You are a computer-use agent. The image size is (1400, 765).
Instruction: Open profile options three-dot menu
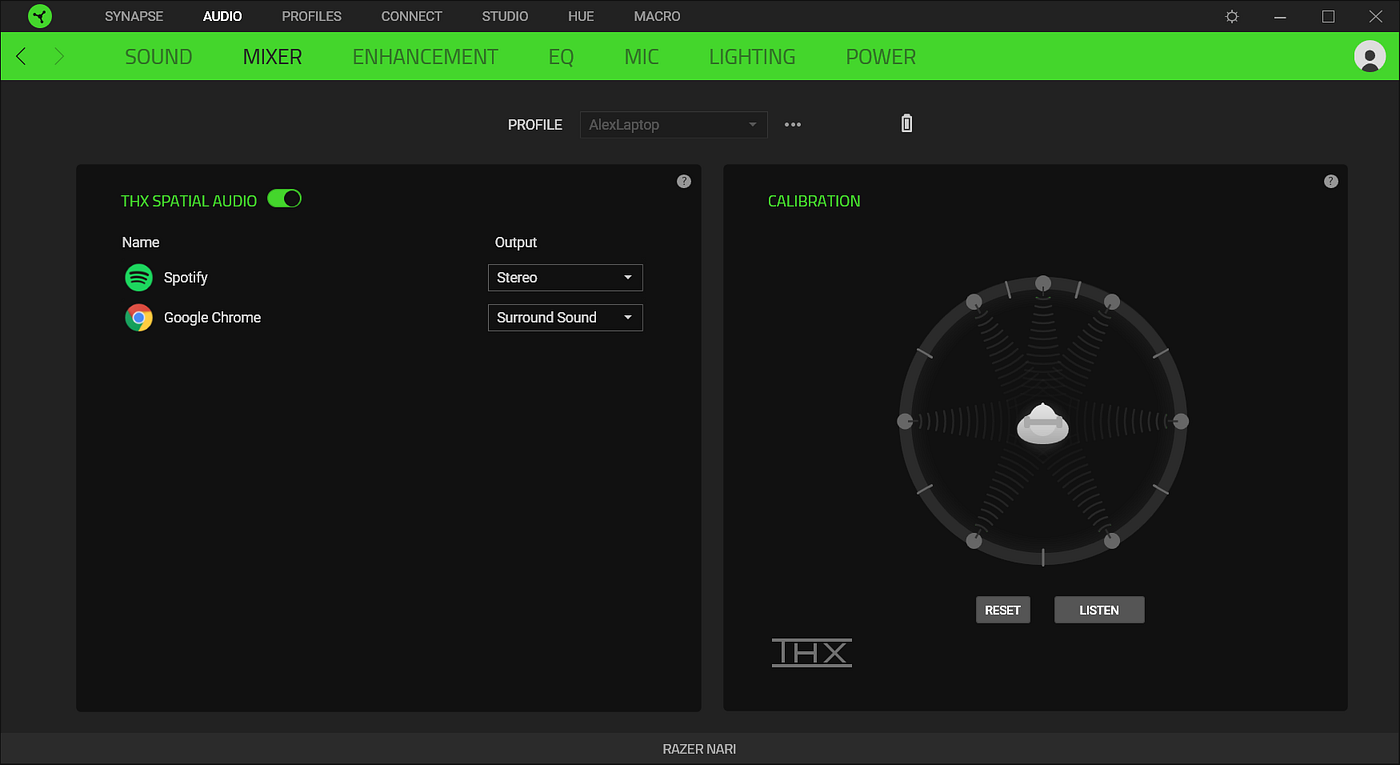click(x=793, y=125)
